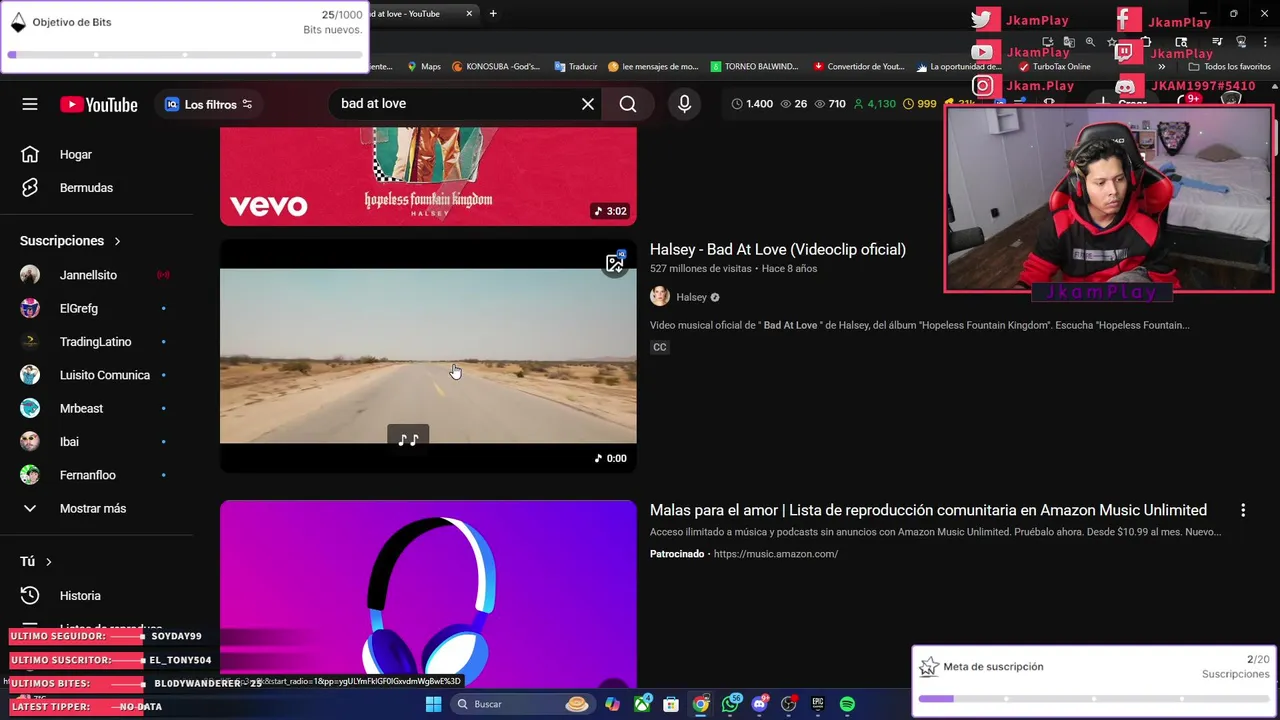
Task: Open the TurboTax Online bookmark
Action: click(1054, 67)
